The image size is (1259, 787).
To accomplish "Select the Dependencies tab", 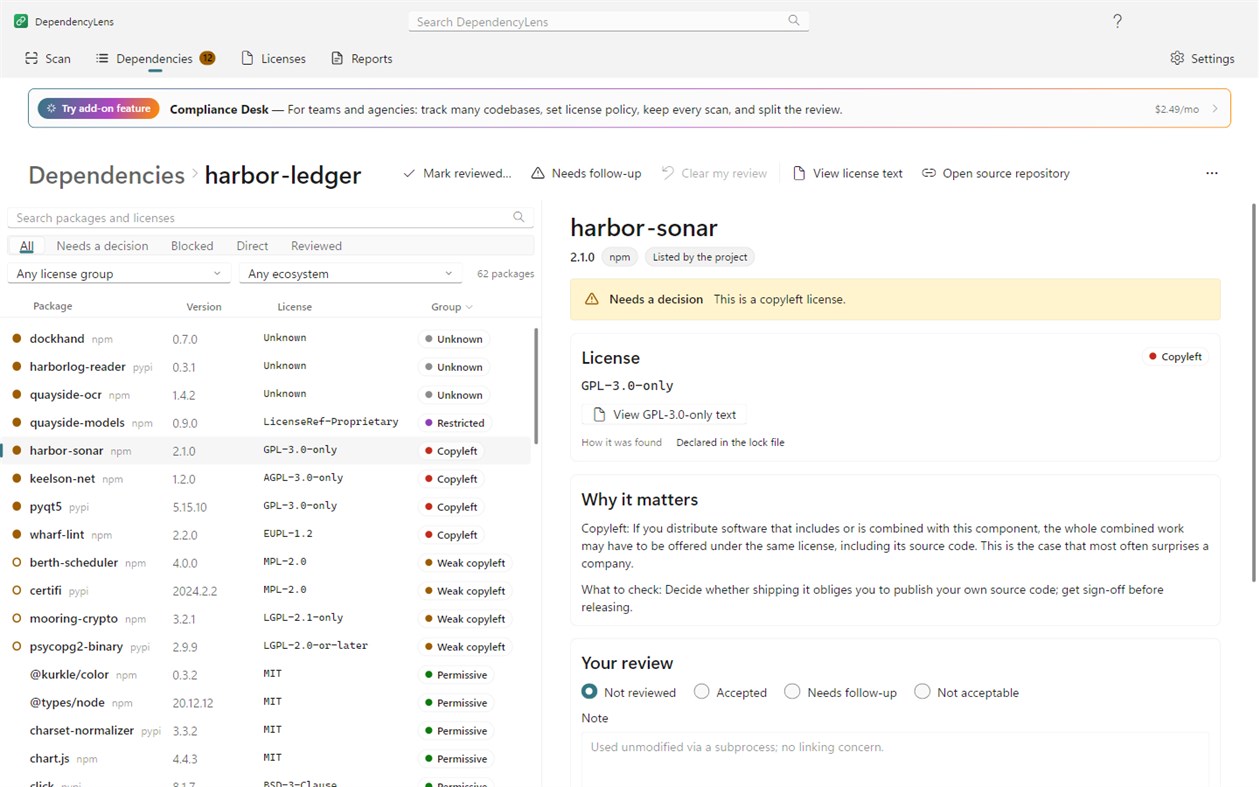I will coord(155,58).
